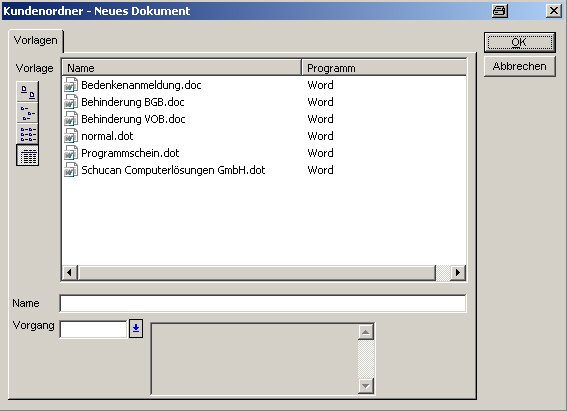The width and height of the screenshot is (567, 411).
Task: Click Word icon beside Programmschein.dot
Action: [71, 153]
